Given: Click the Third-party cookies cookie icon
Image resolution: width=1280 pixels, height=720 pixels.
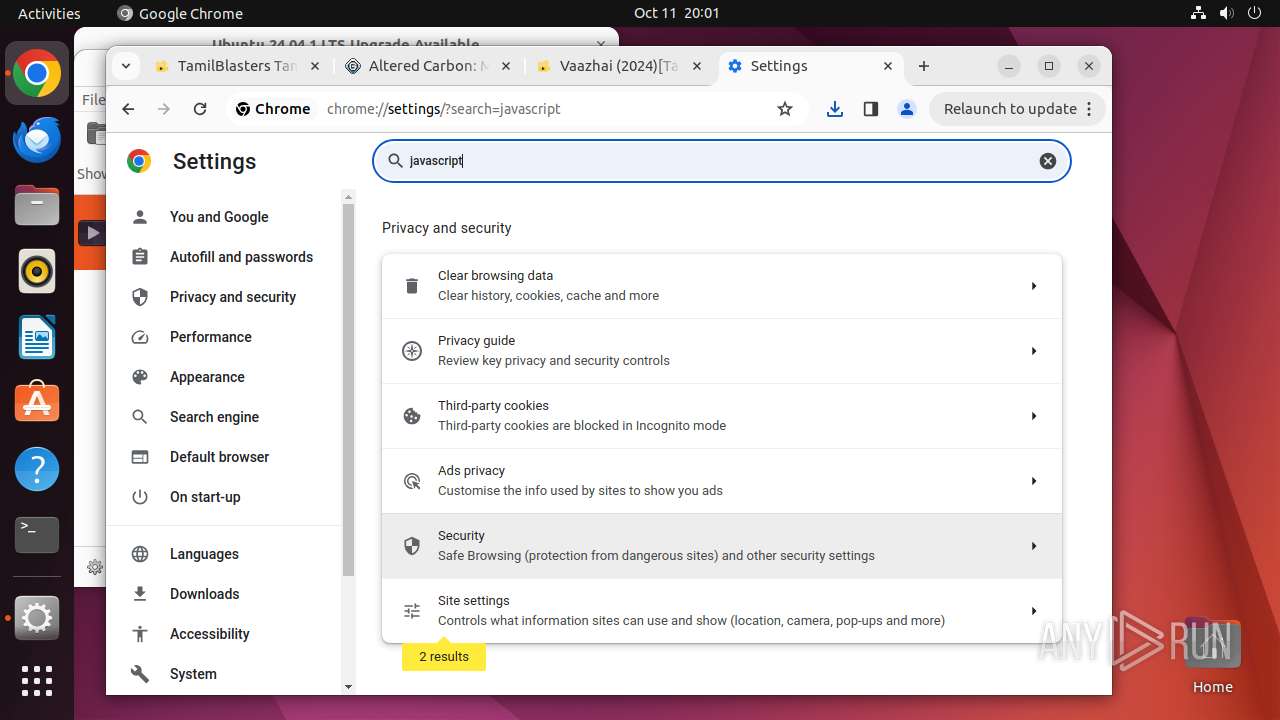Looking at the screenshot, I should pyautogui.click(x=412, y=416).
